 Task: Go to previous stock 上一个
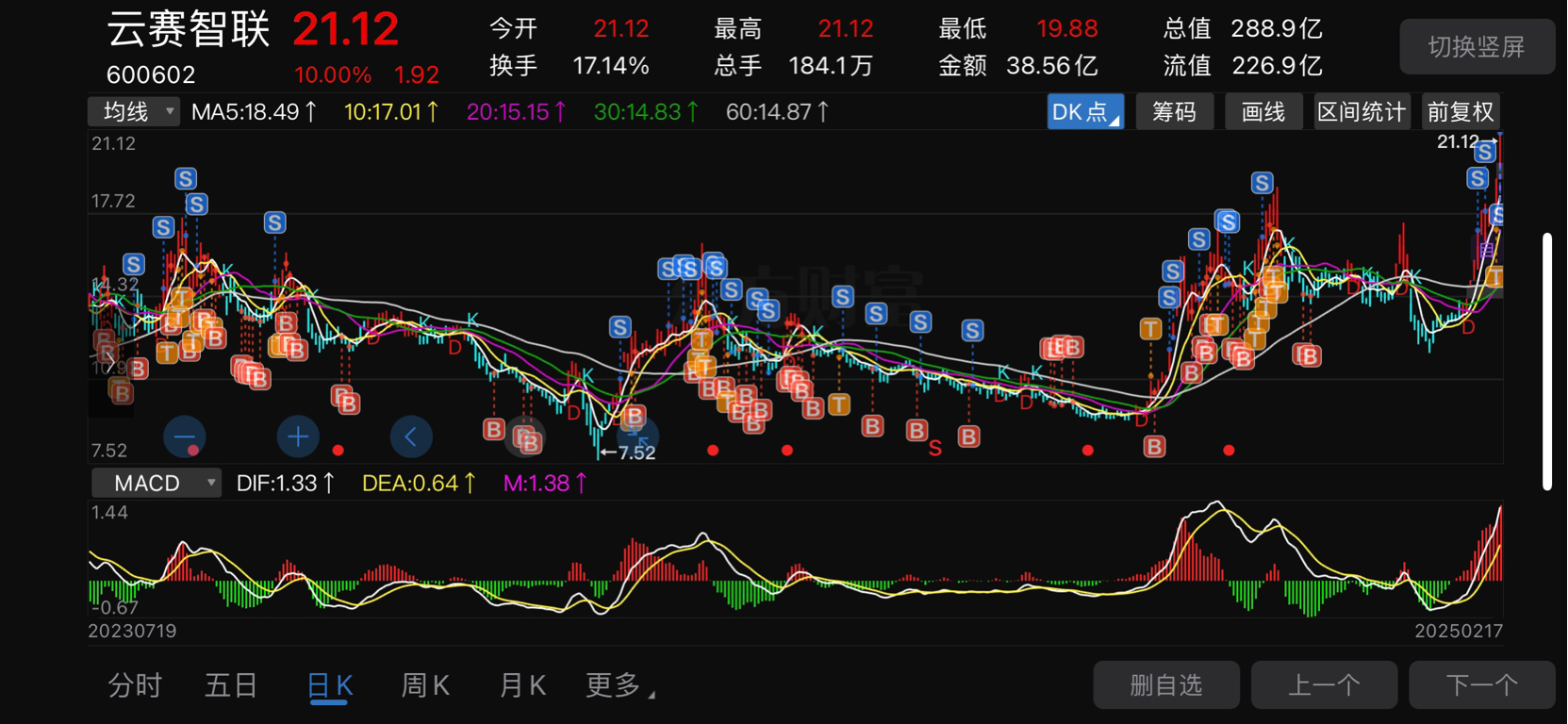coord(1324,684)
